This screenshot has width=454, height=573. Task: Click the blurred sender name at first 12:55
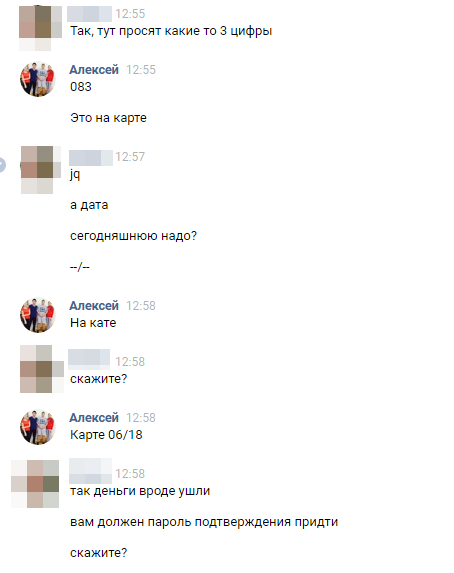(89, 14)
